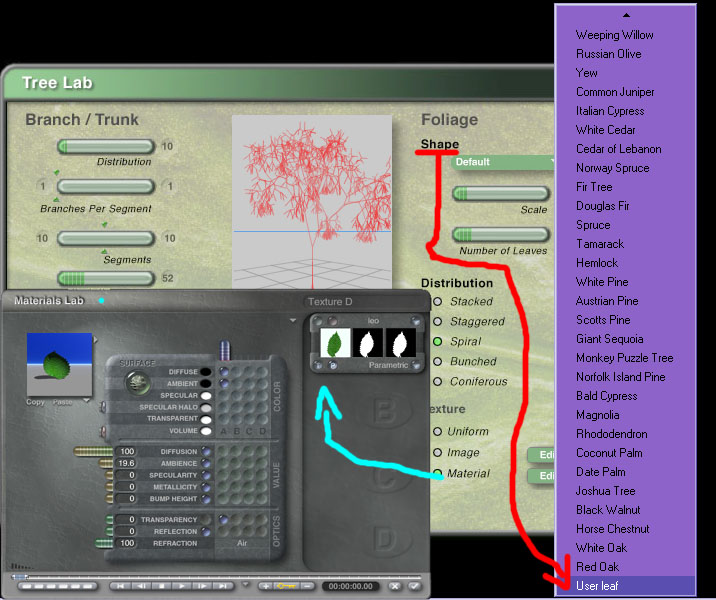Click the branch Distribution slider
Screen dimensions: 716x600
(106, 147)
